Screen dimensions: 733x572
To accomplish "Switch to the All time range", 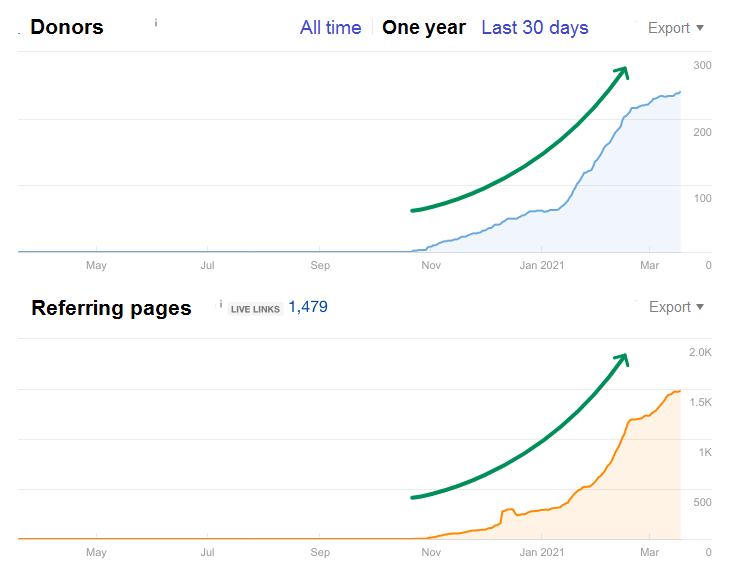I will click(x=330, y=28).
